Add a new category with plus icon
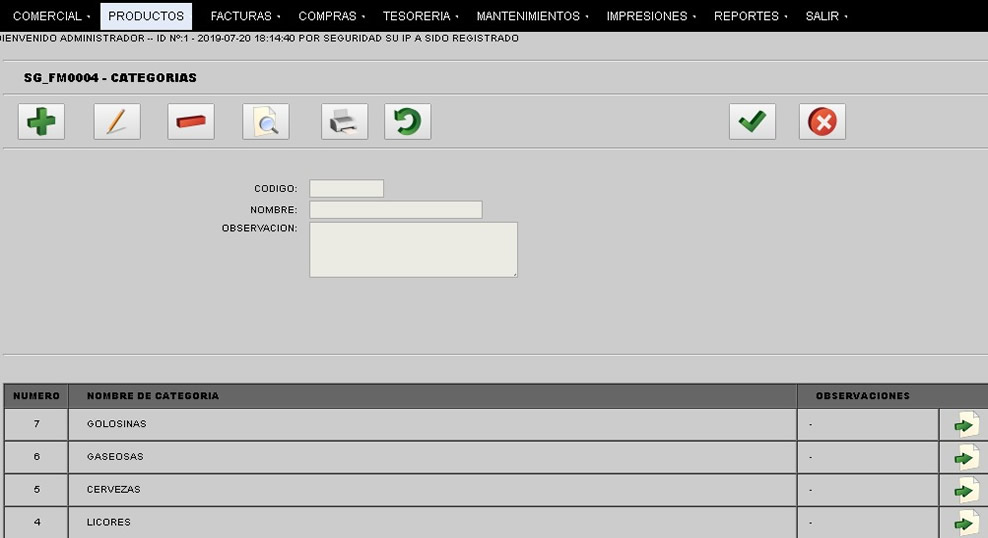 [42, 122]
